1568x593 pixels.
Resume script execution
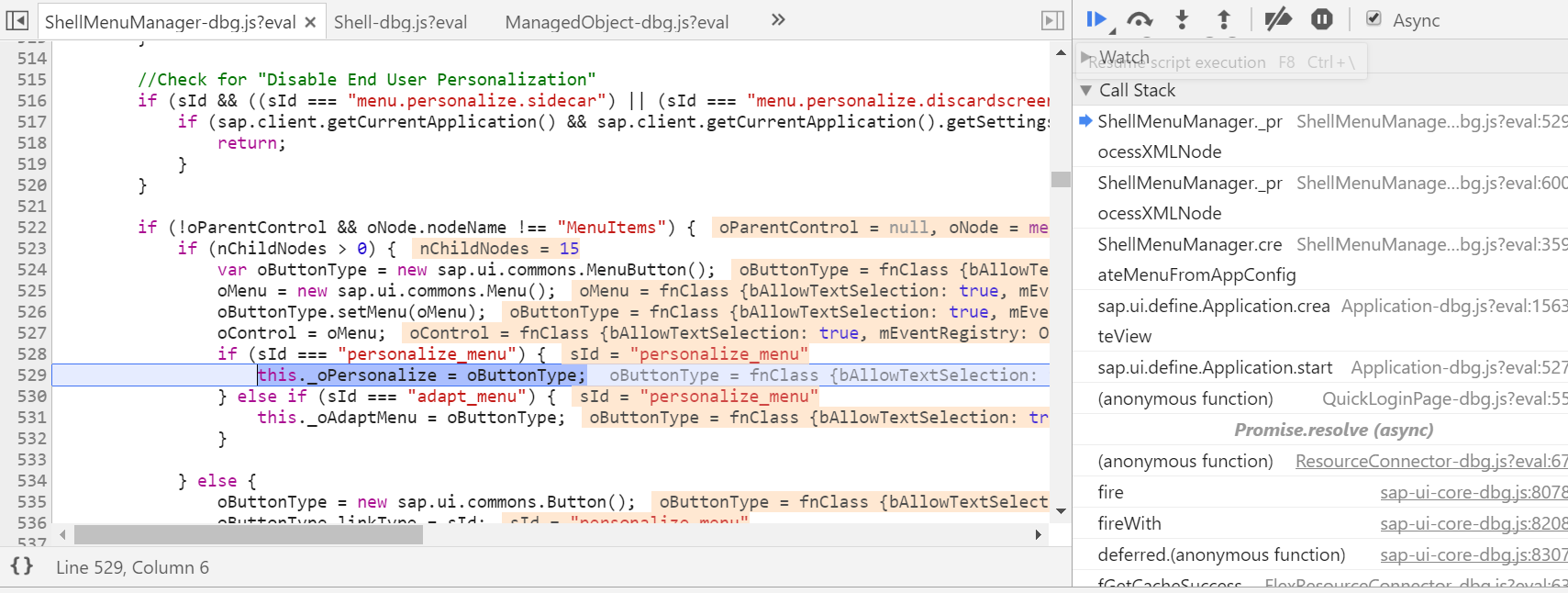(1096, 19)
